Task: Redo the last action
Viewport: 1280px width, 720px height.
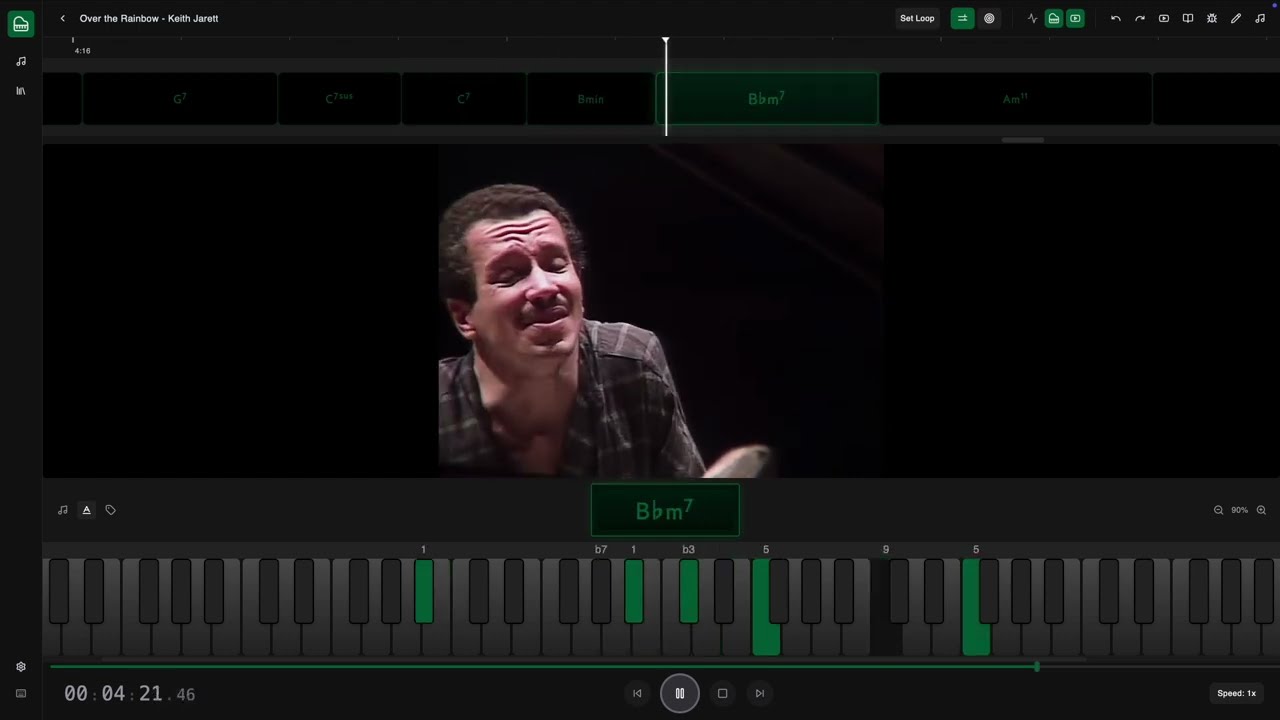Action: 1140,18
